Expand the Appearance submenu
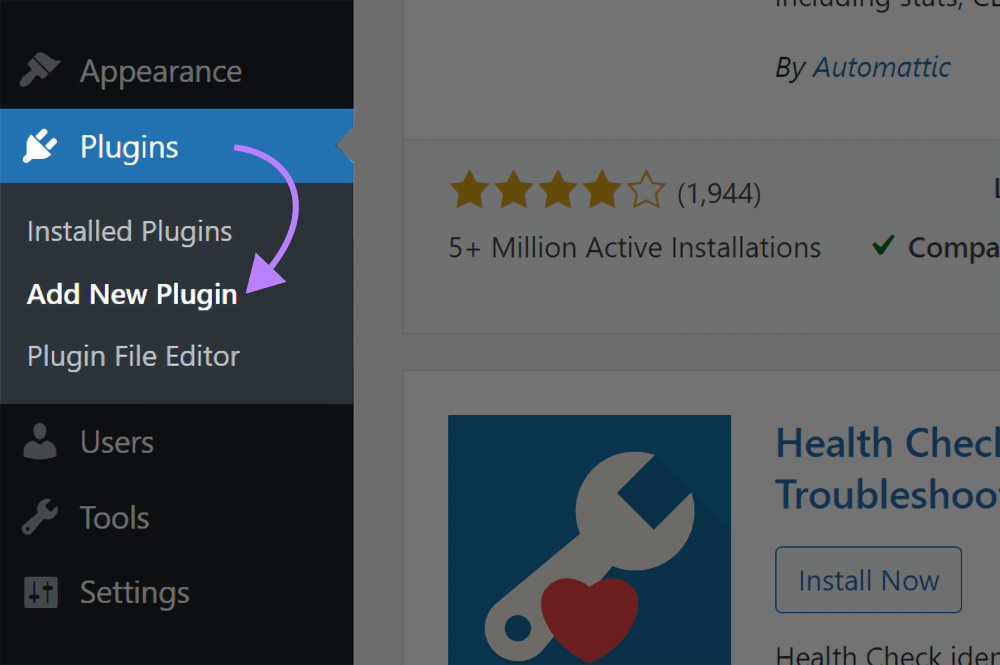This screenshot has width=1000, height=665. pos(160,70)
